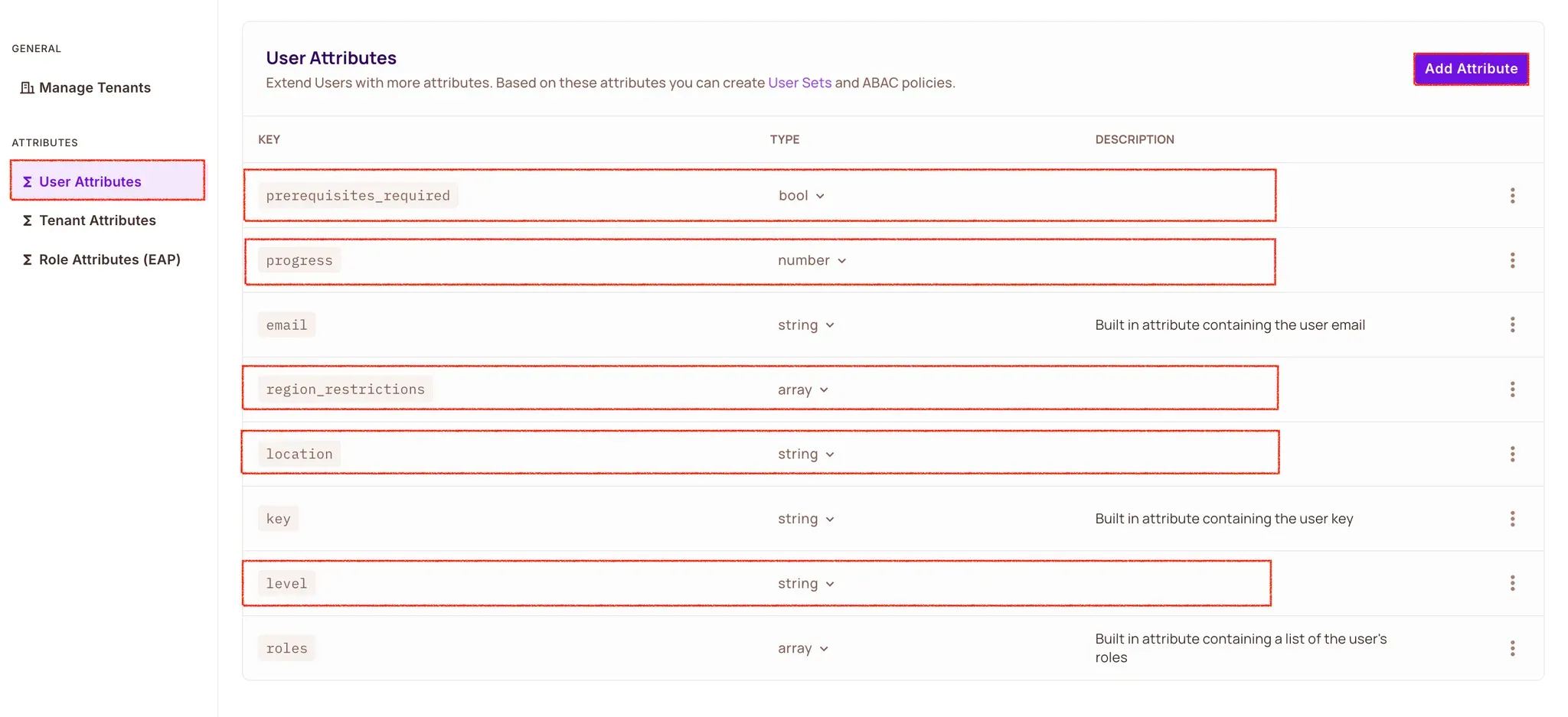Change the string type dropdown for location
Screen dimensions: 1568x717
806,455
